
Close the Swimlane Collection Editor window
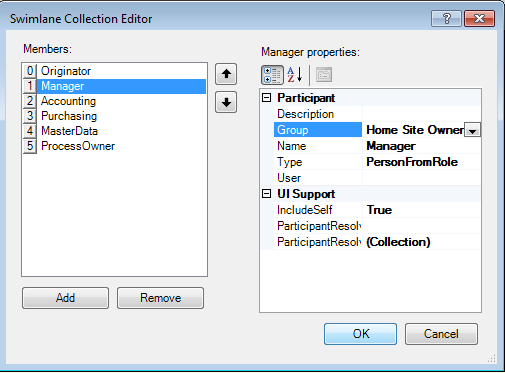tap(479, 18)
